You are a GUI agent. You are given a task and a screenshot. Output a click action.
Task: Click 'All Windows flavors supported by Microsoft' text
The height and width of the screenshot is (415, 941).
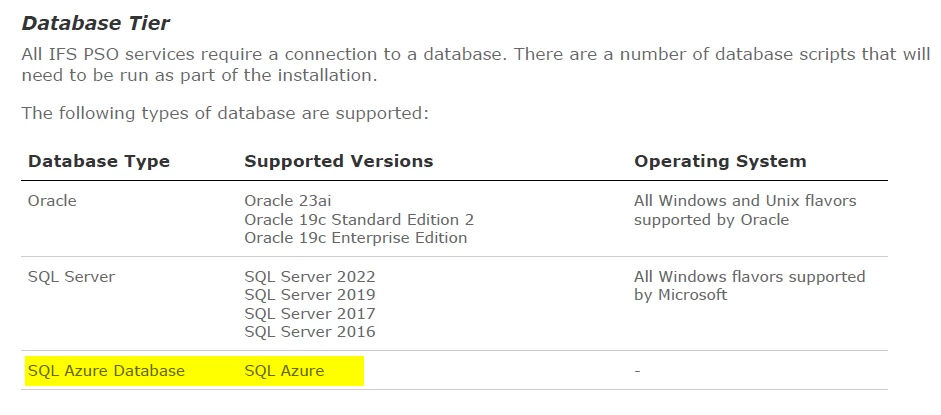click(750, 285)
